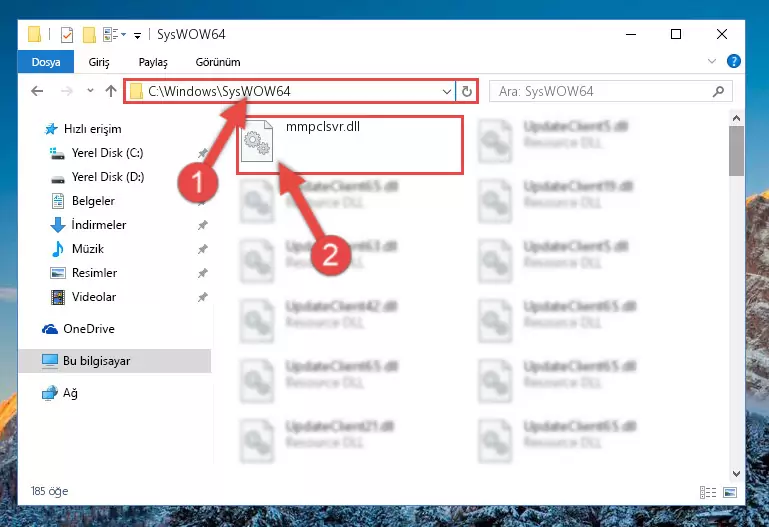769x527 pixels.
Task: Select the mmpclsvr.dll file icon
Action: tap(257, 141)
